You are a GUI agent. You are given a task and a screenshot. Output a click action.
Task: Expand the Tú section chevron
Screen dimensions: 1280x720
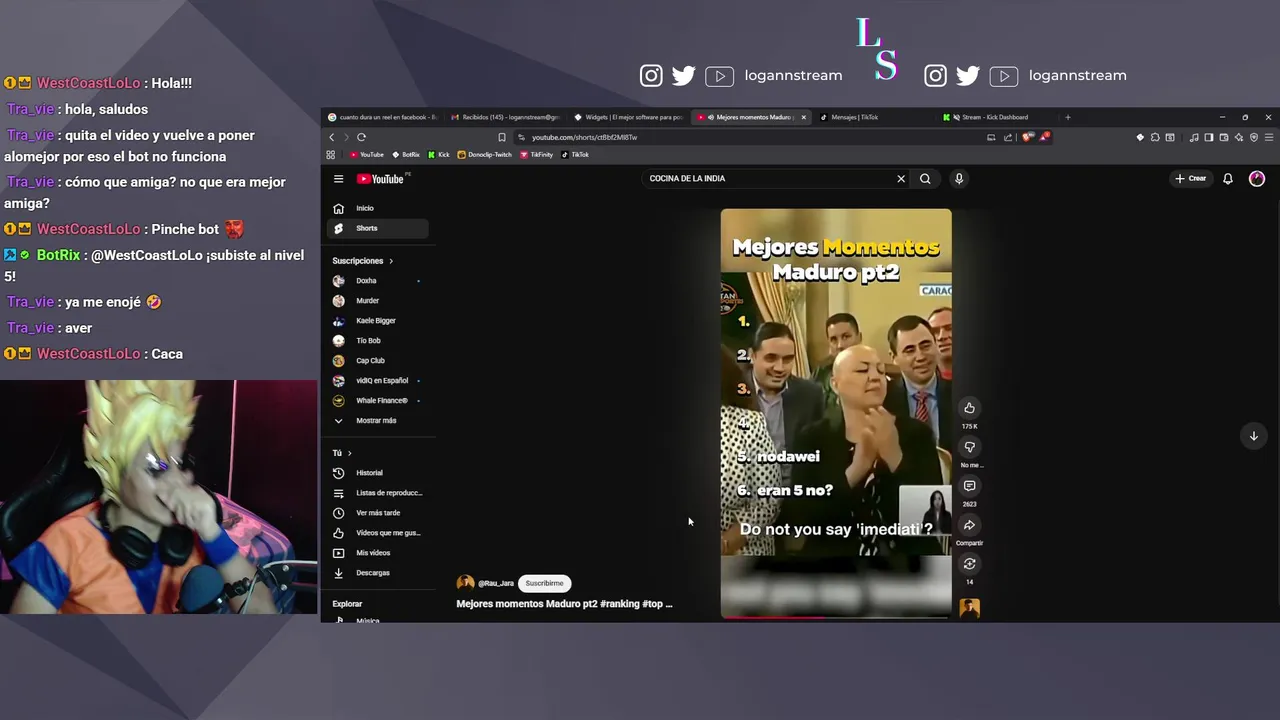pyautogui.click(x=349, y=453)
